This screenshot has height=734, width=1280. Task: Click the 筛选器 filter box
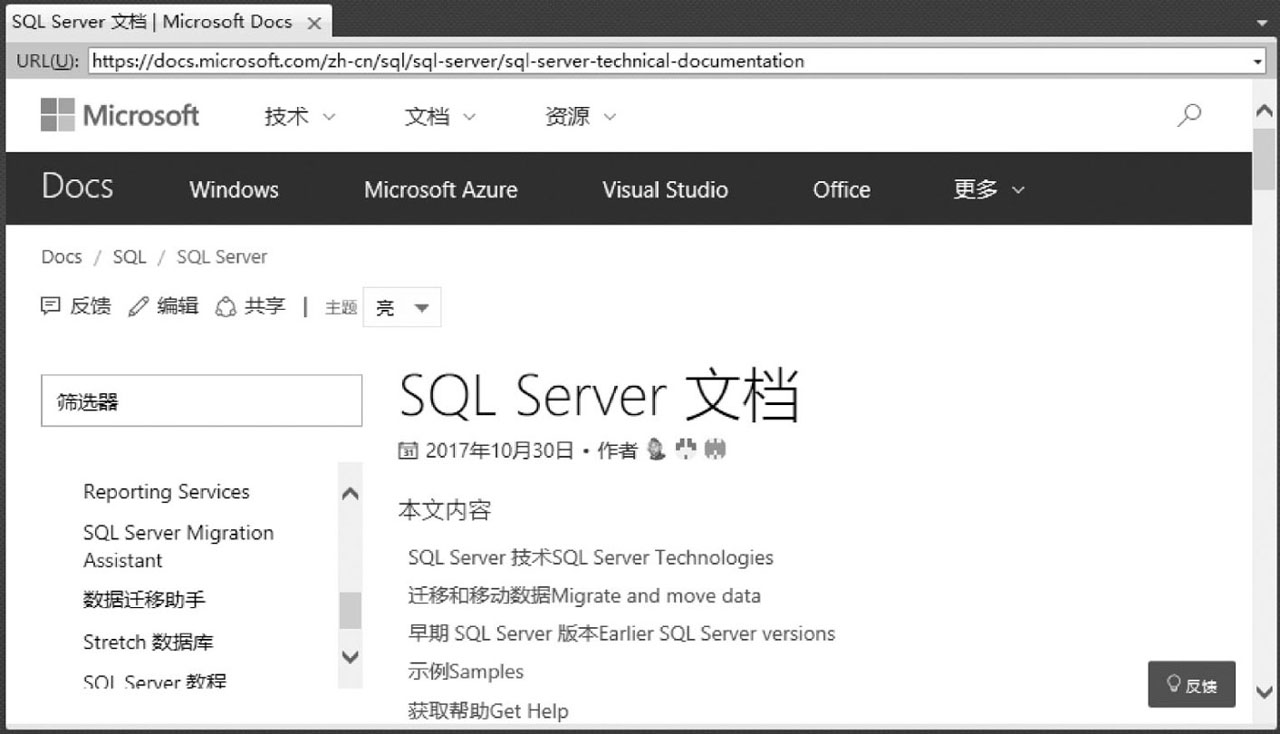(201, 401)
